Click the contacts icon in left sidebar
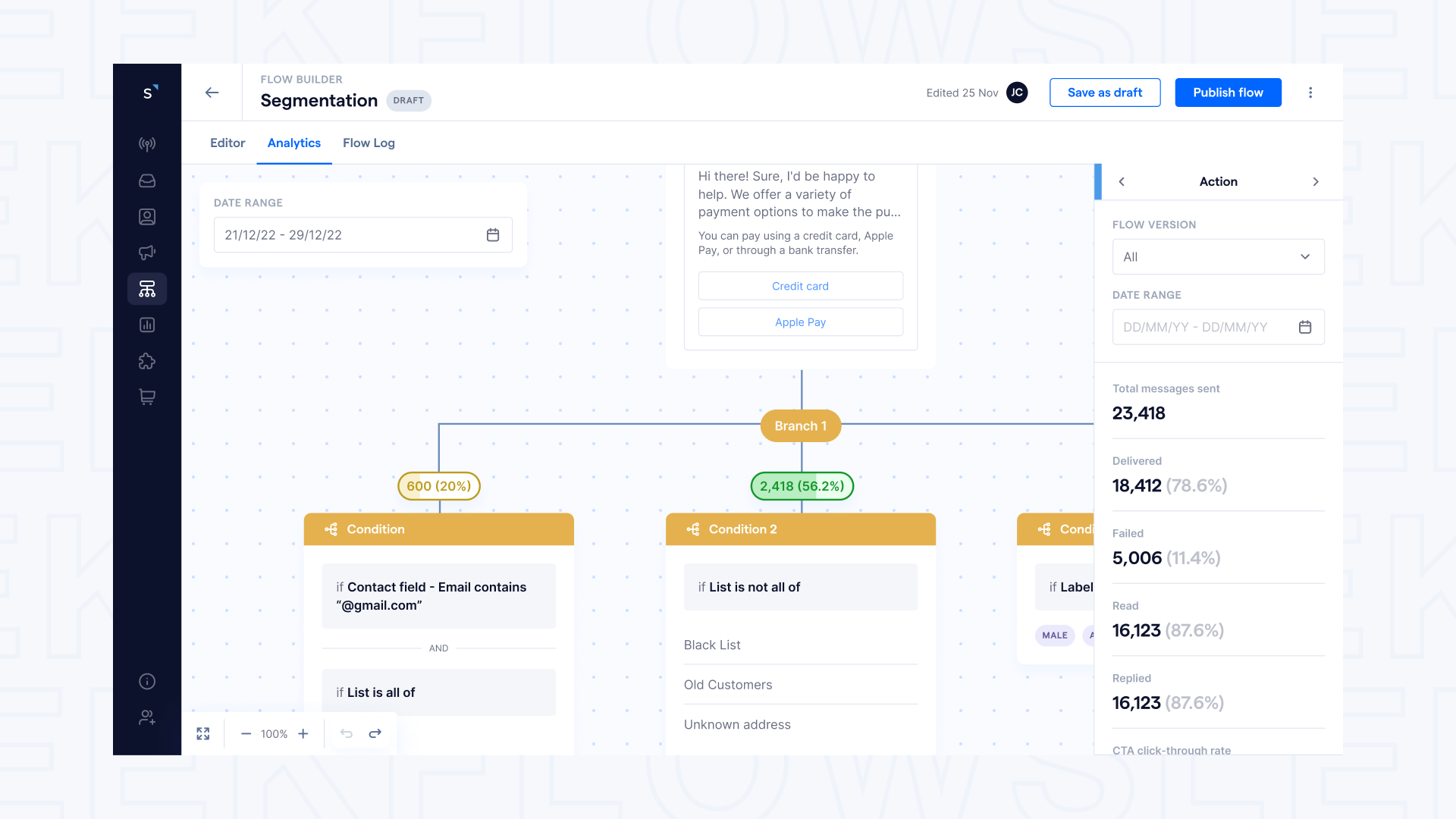This screenshot has width=1456, height=819. click(x=147, y=217)
